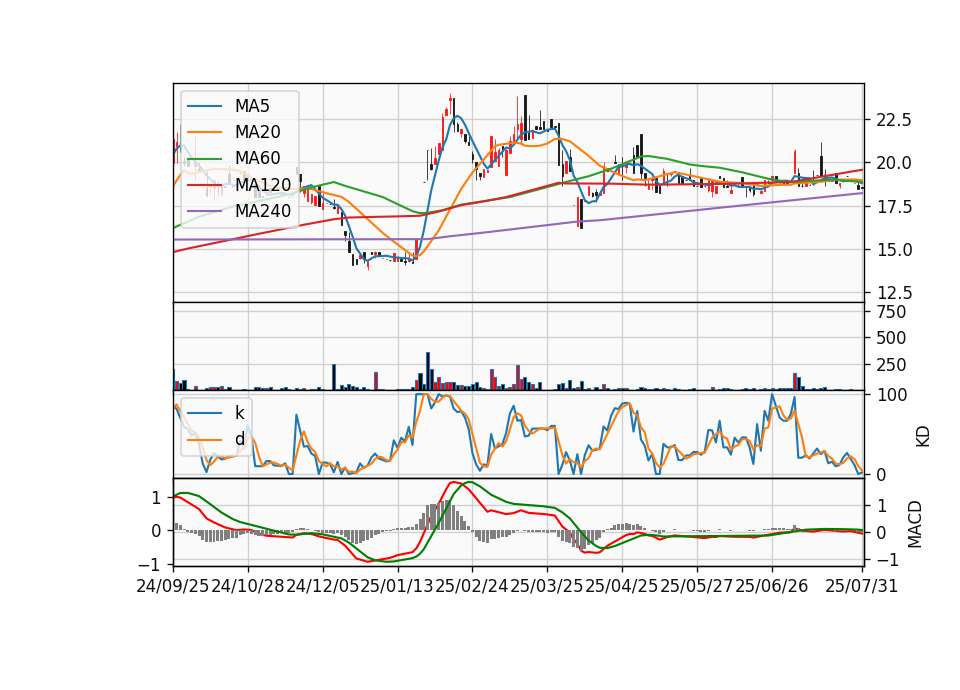Screen dimensions: 960x690
Task: Click the tallest volume bar in January
Action: point(428,371)
